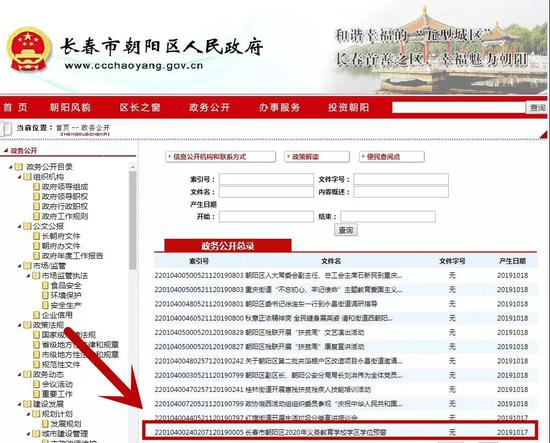Click the tree scrollbar up arrow
This screenshot has width=550, height=443.
133,166
